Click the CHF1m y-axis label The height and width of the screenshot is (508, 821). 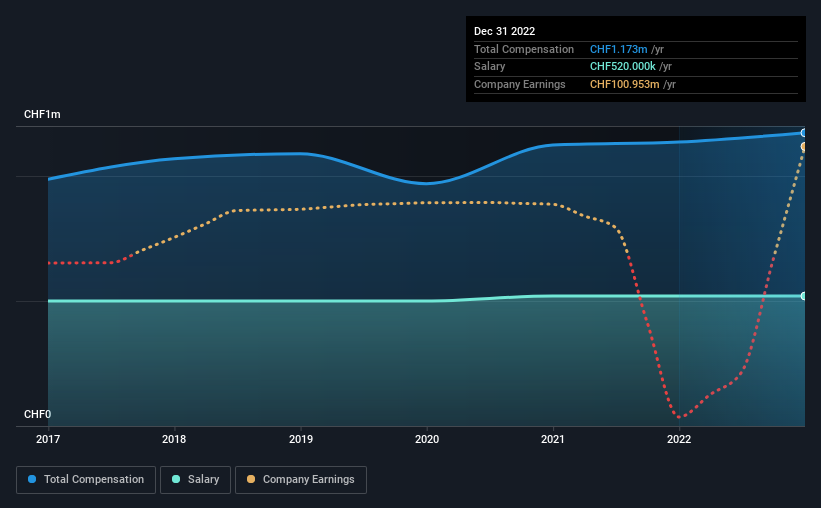(42, 114)
